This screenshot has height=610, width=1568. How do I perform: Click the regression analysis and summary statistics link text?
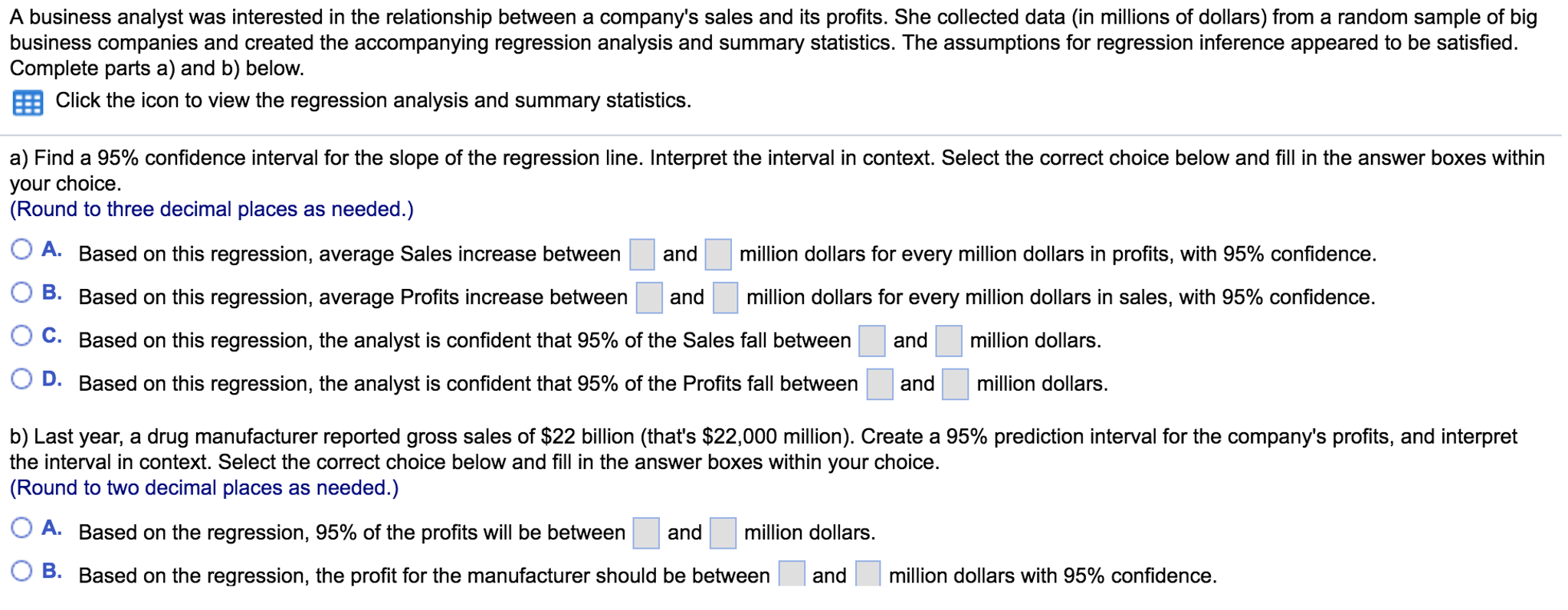(373, 100)
